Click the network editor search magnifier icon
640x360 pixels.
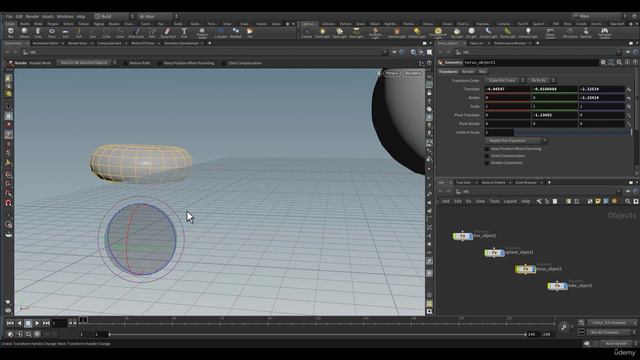click(x=628, y=201)
